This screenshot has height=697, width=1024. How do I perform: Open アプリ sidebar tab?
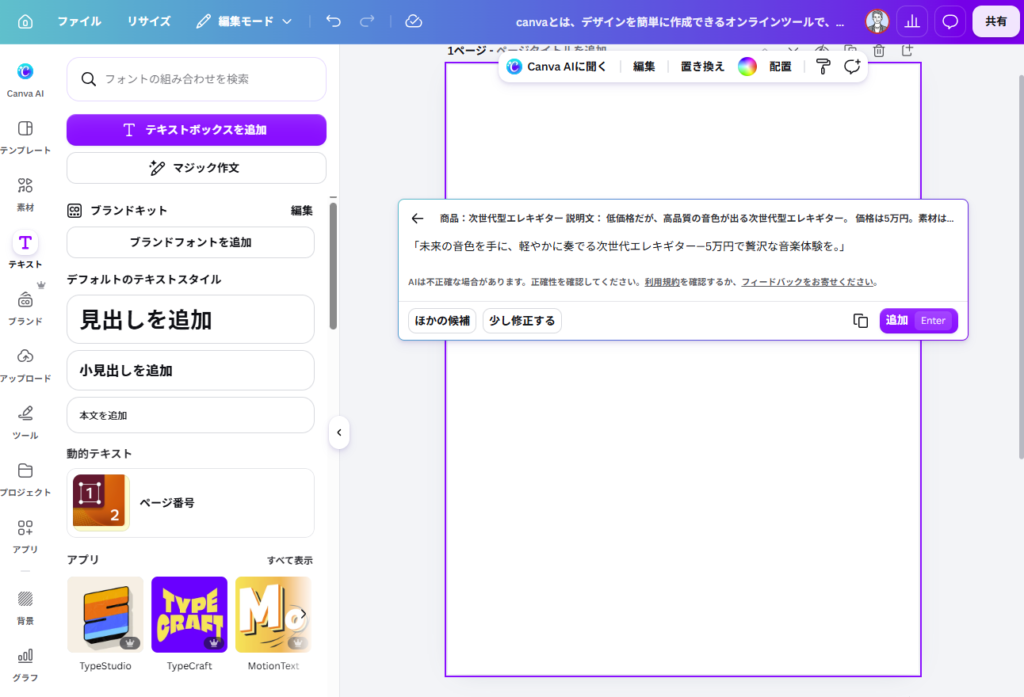click(25, 536)
